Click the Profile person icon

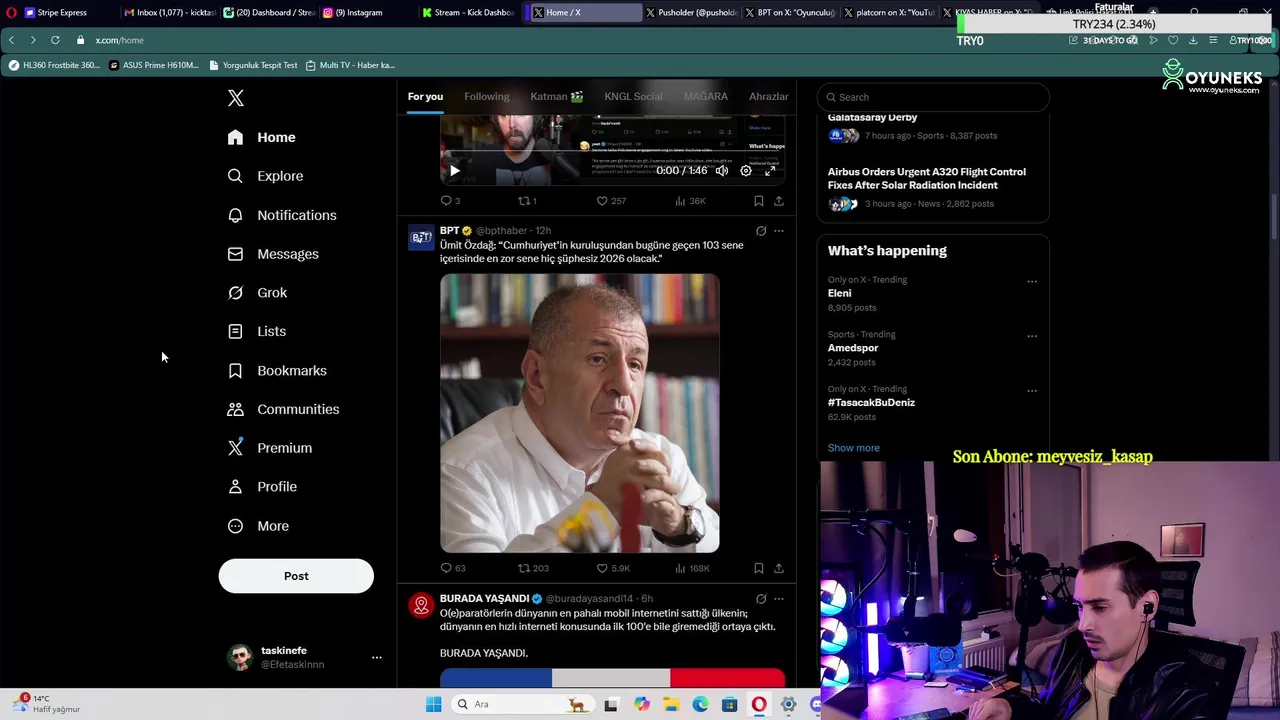click(x=235, y=487)
